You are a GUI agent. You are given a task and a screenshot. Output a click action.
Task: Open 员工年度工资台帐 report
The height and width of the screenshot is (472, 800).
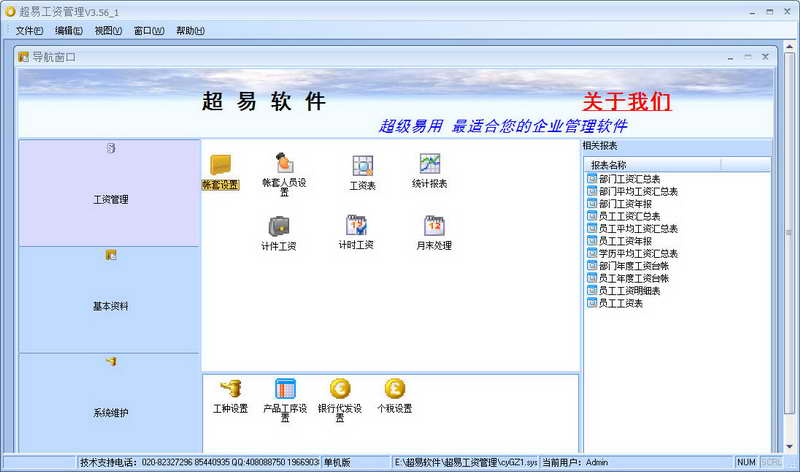pos(628,278)
